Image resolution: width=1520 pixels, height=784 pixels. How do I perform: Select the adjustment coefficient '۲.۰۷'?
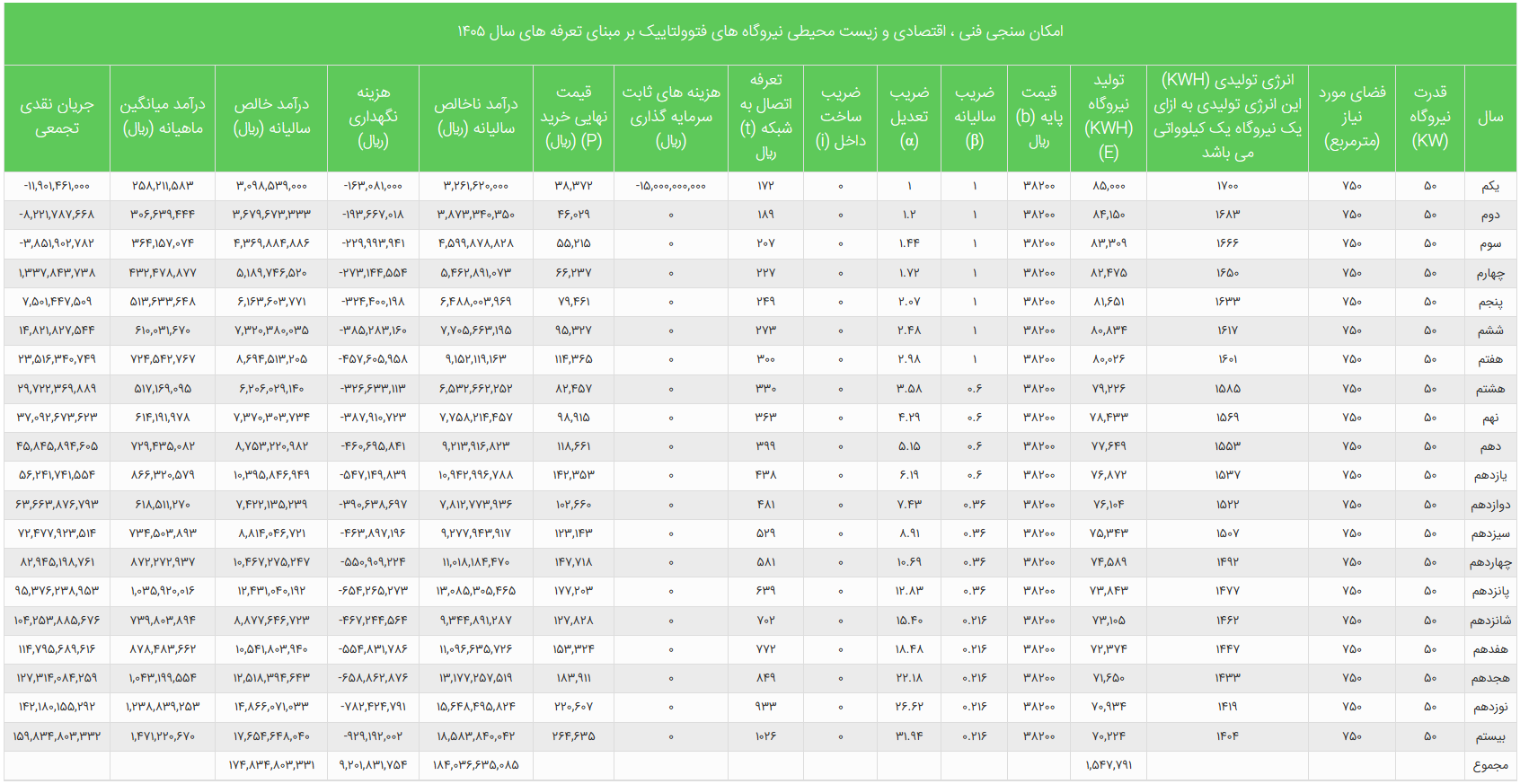[909, 302]
